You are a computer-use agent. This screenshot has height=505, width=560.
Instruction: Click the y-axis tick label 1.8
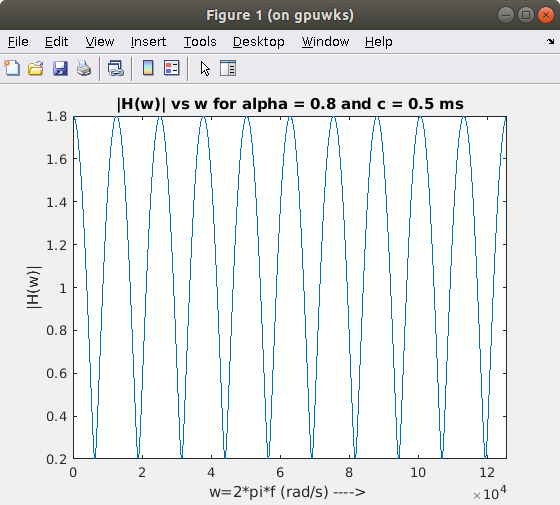[56, 116]
